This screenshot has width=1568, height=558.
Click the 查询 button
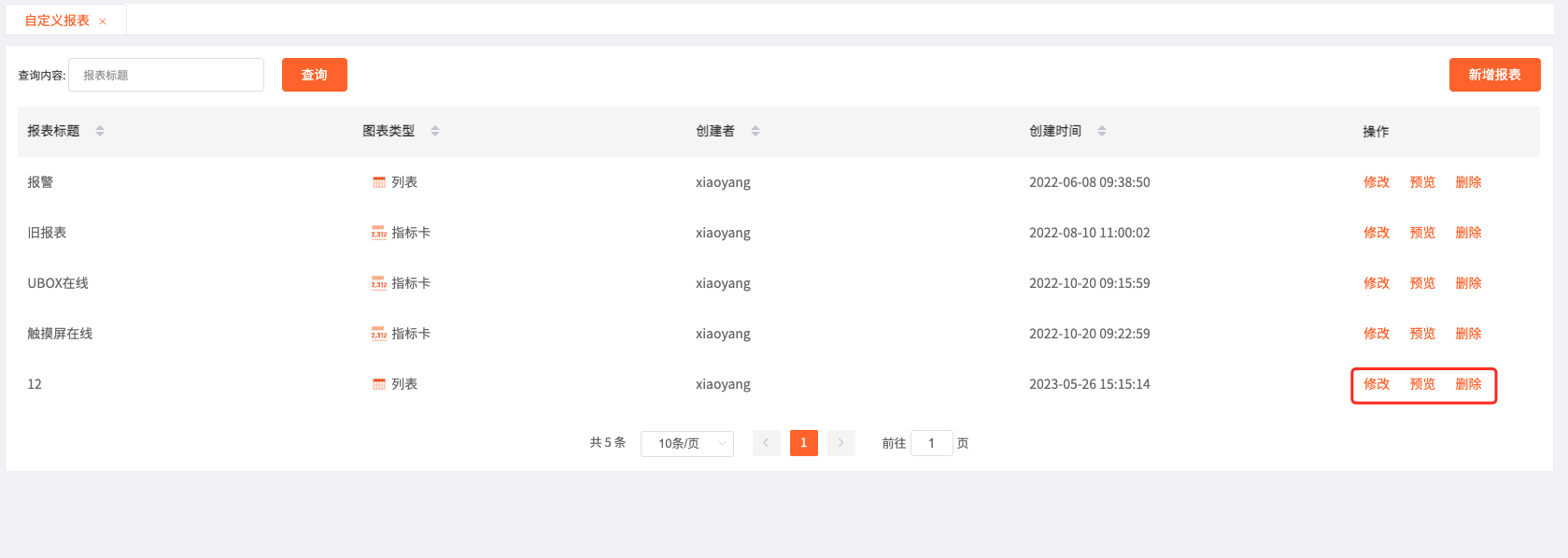pos(315,75)
